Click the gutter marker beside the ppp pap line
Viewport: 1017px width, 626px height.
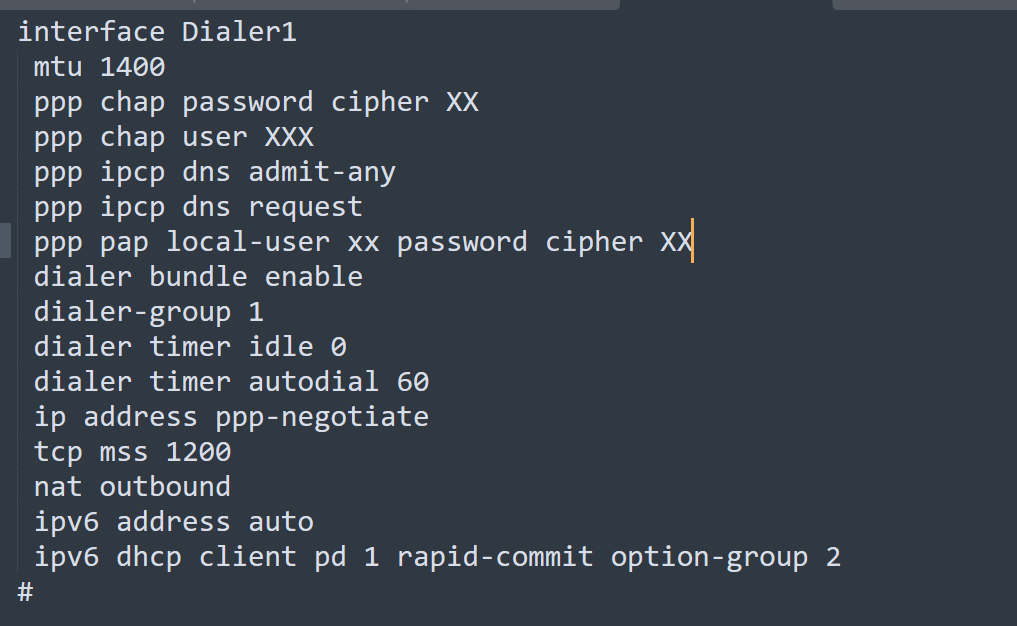(x=5, y=242)
